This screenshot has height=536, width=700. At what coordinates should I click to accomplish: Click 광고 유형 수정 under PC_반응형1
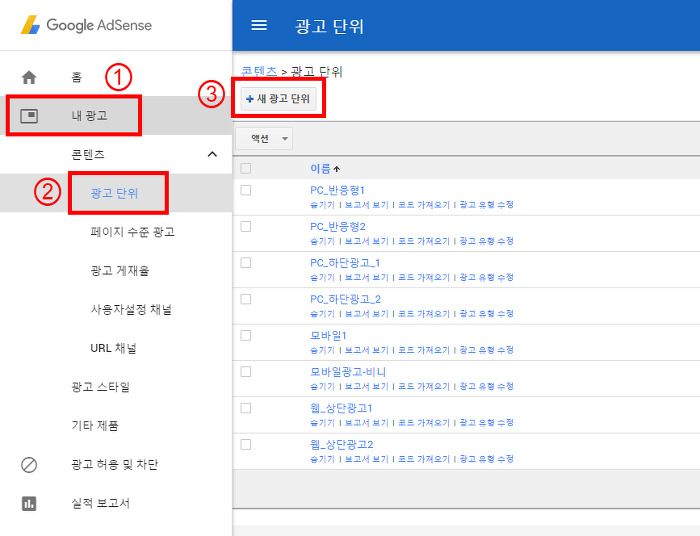pos(487,205)
